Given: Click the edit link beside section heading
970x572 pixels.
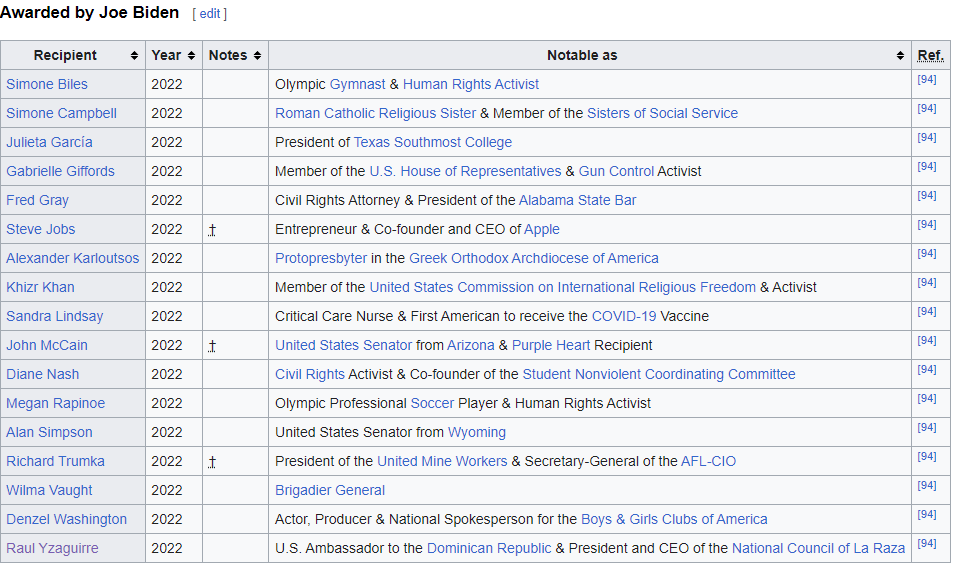Looking at the screenshot, I should (x=210, y=14).
